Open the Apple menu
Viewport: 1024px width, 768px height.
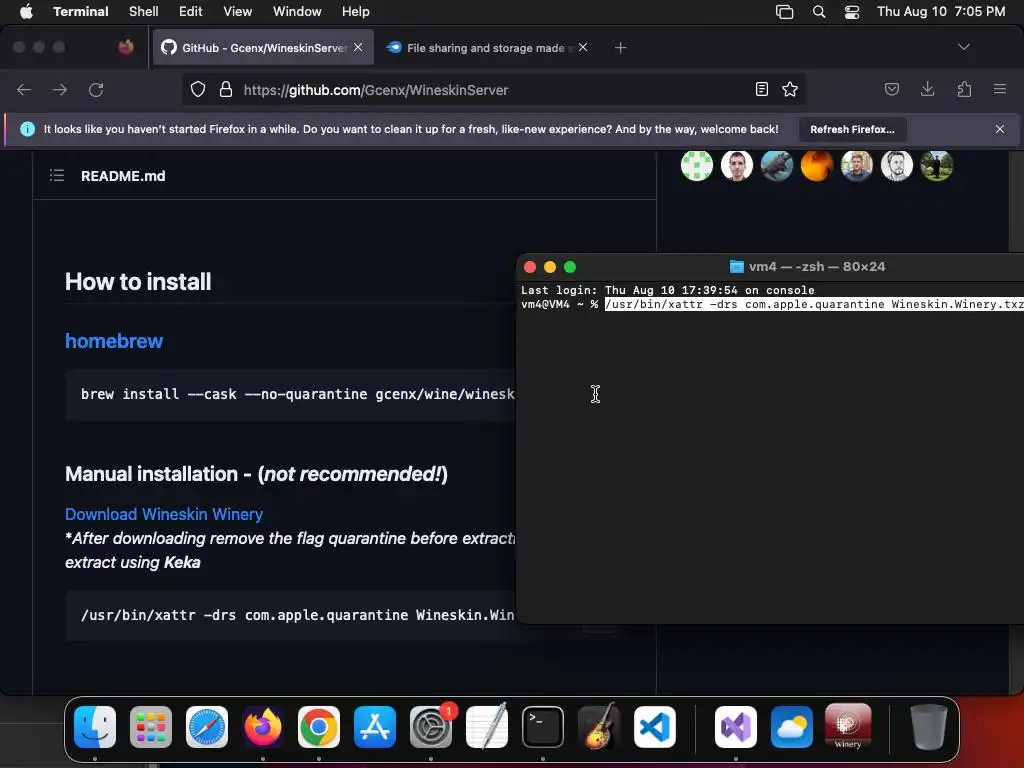click(x=26, y=11)
